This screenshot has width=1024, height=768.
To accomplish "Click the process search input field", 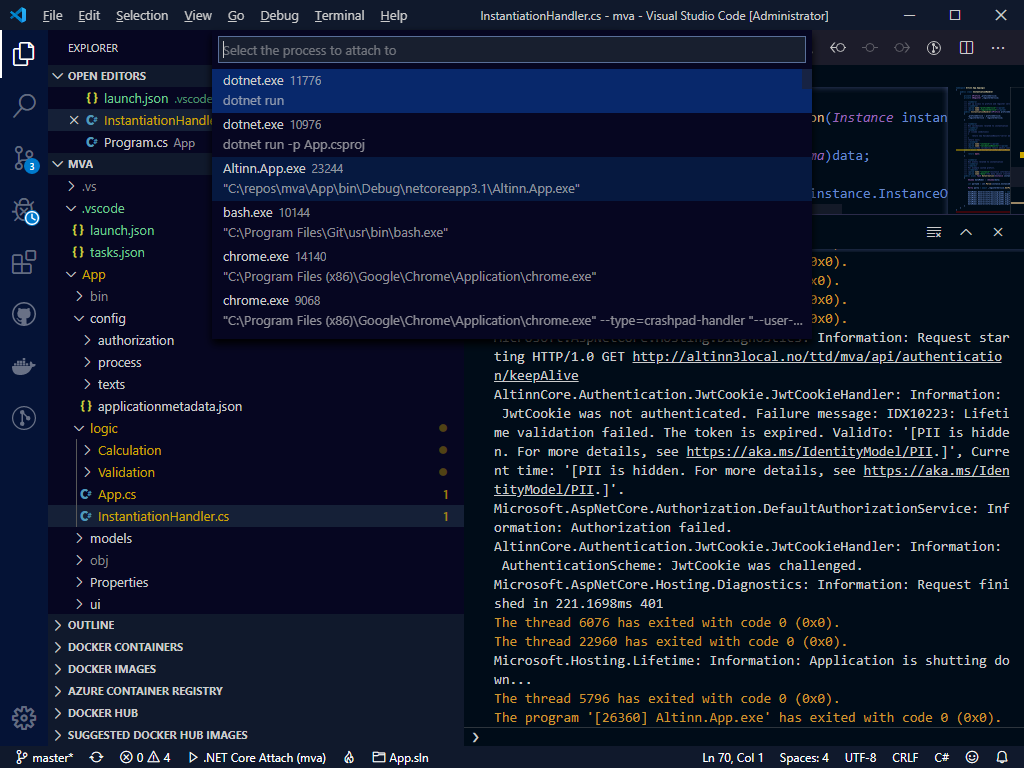I will pos(511,50).
